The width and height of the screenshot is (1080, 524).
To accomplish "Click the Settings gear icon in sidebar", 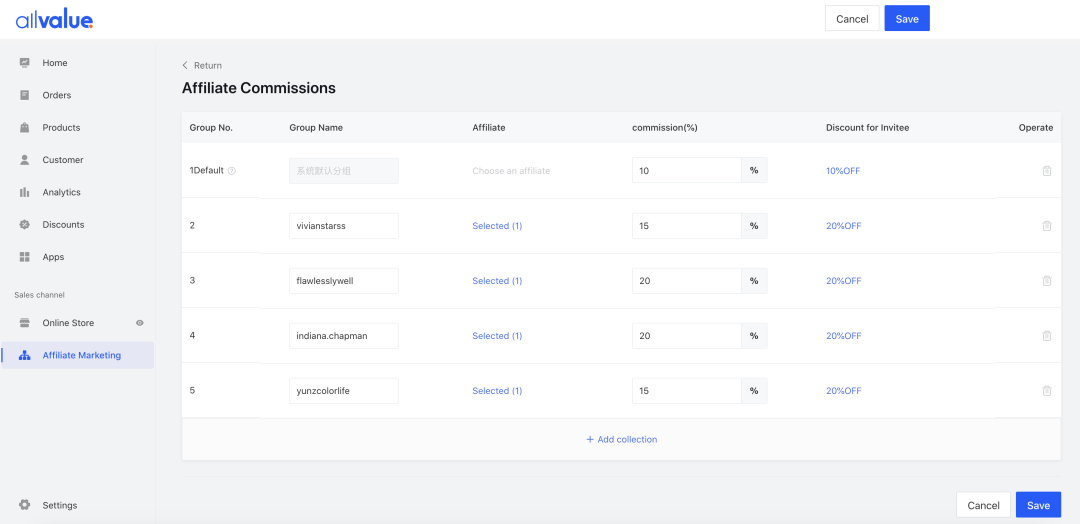I will [25, 505].
